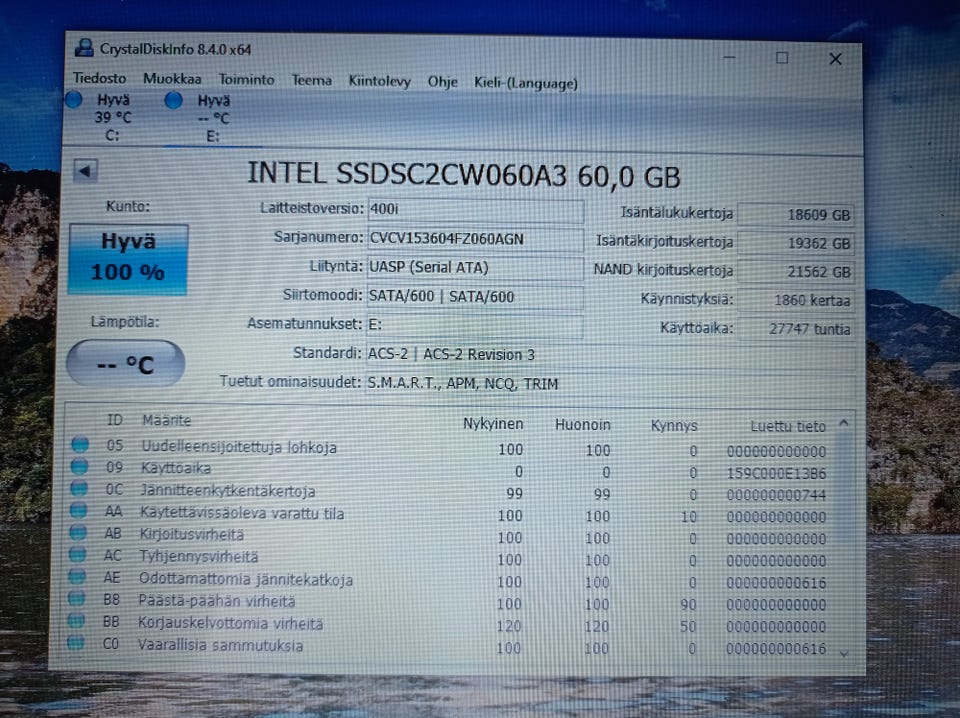Open the Teema menu
Image resolution: width=960 pixels, height=718 pixels.
[x=312, y=80]
